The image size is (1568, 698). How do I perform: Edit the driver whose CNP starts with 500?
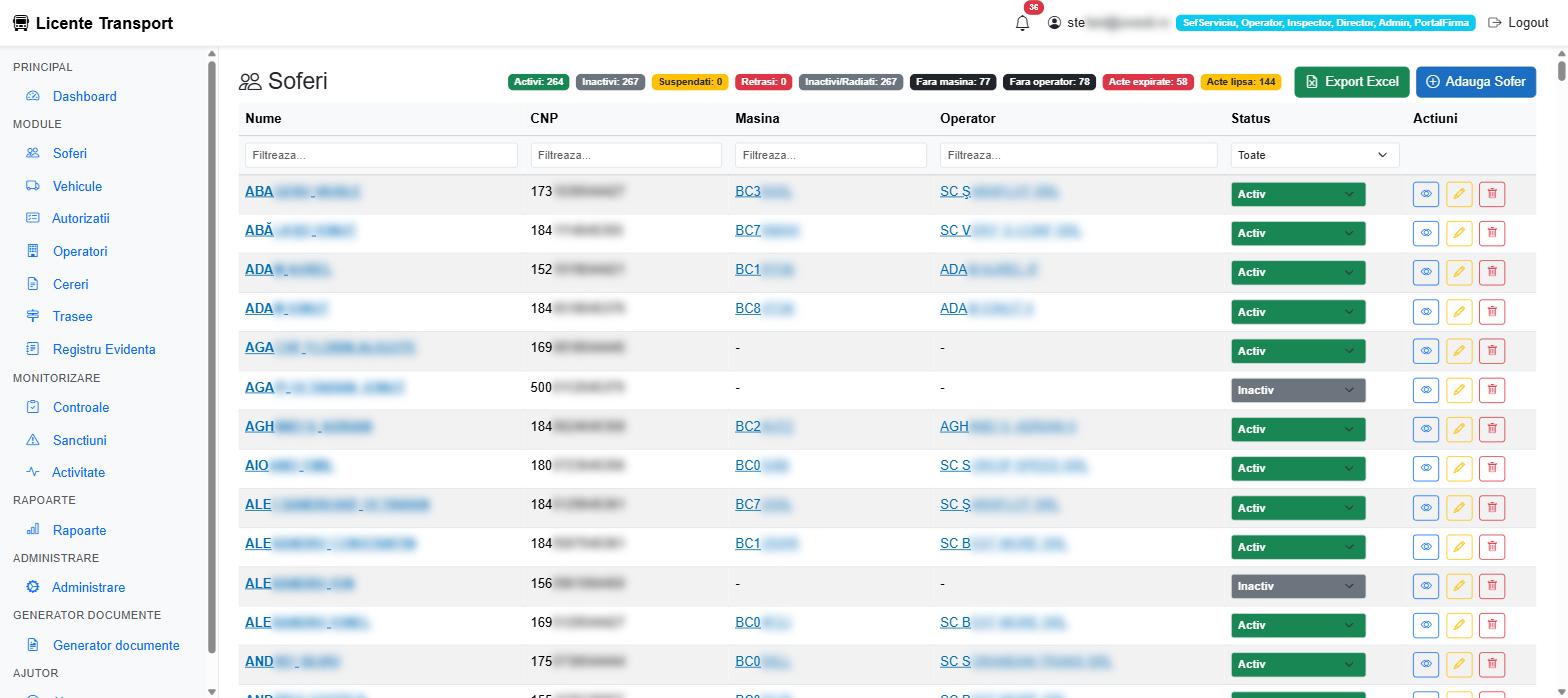(1459, 390)
